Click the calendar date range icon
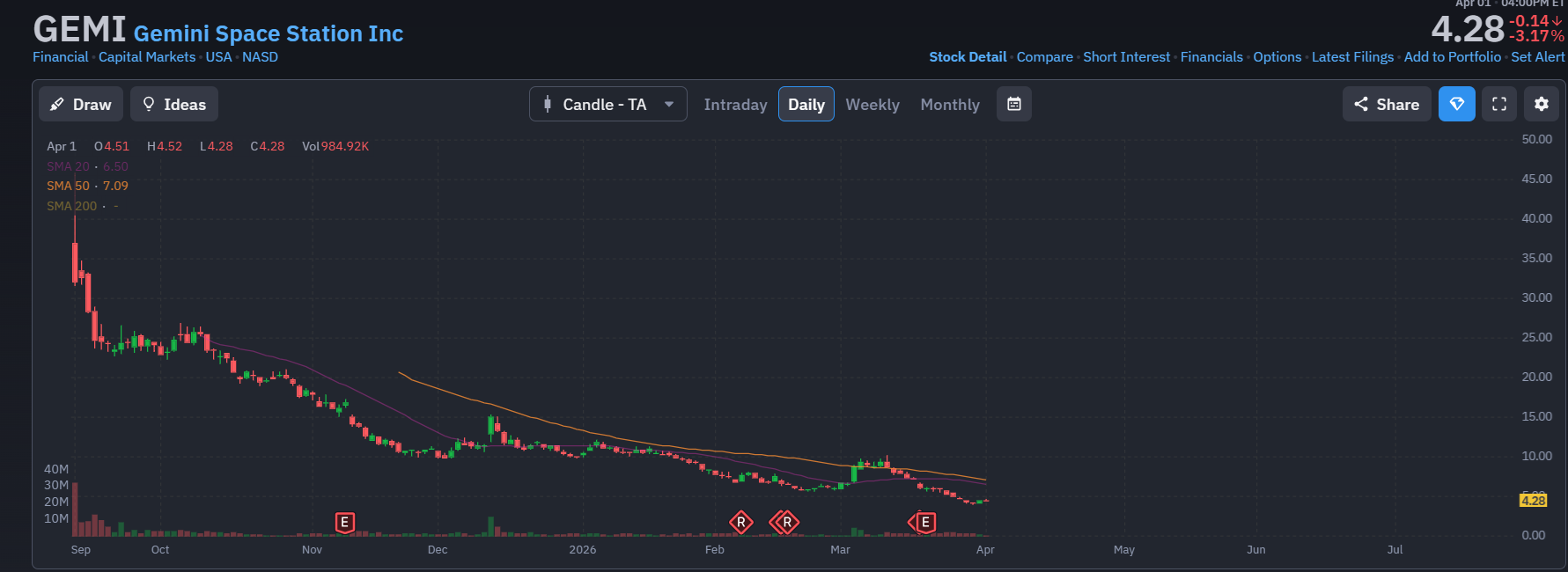 (1013, 105)
